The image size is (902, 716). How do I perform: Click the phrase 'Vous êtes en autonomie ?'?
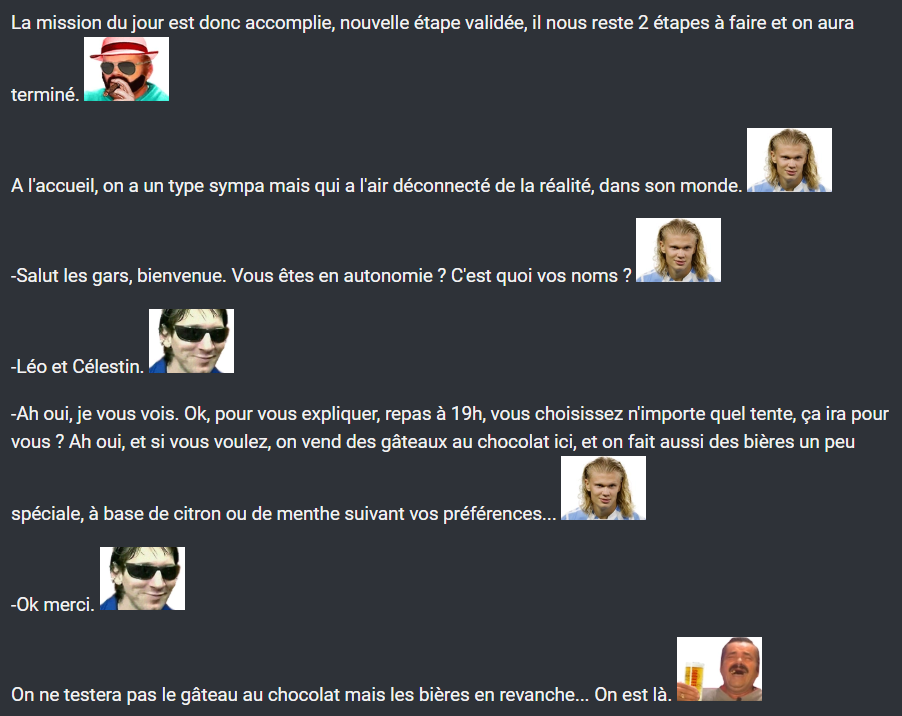[x=339, y=275]
